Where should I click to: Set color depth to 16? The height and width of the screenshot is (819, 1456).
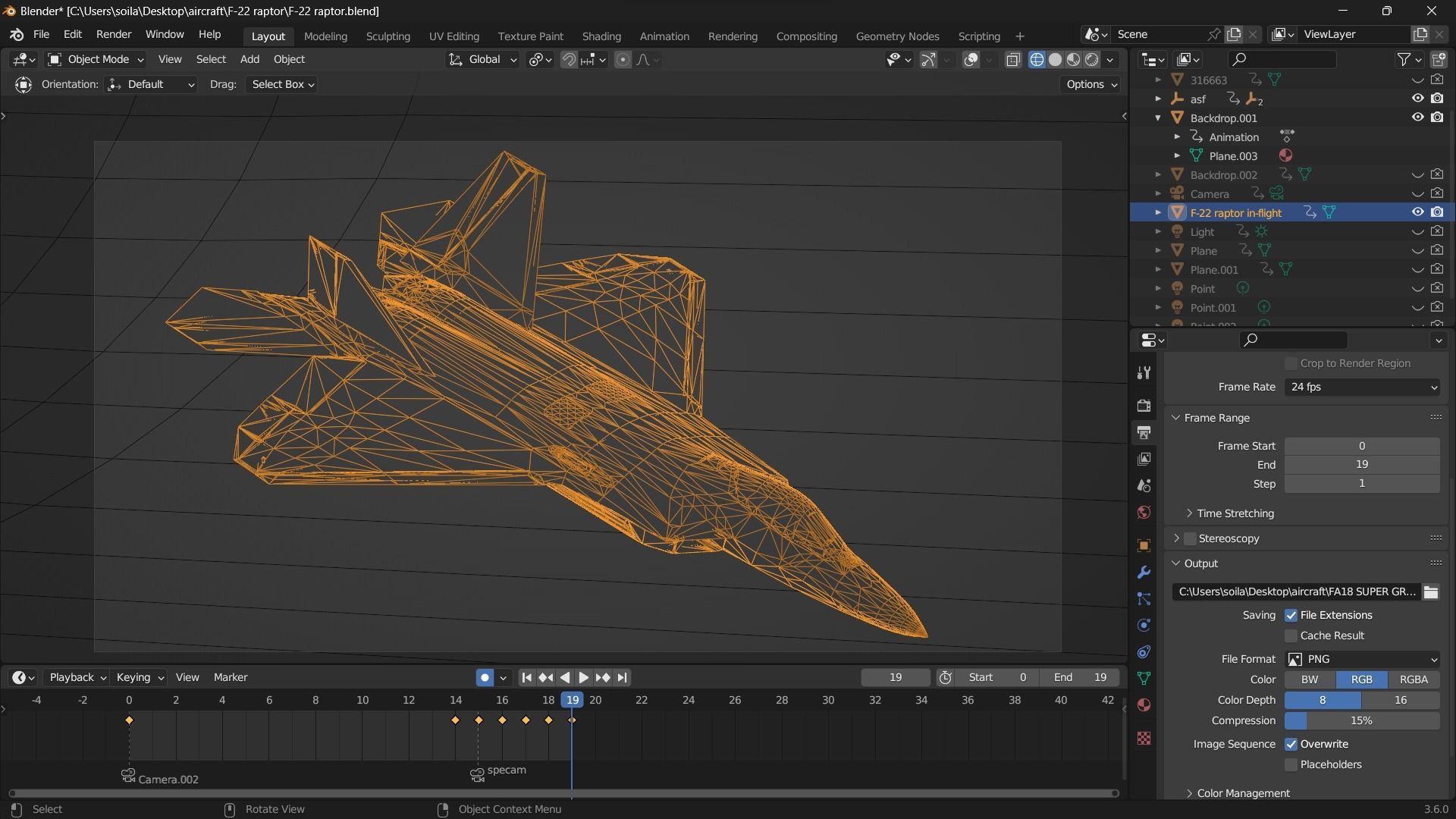pyautogui.click(x=1401, y=700)
